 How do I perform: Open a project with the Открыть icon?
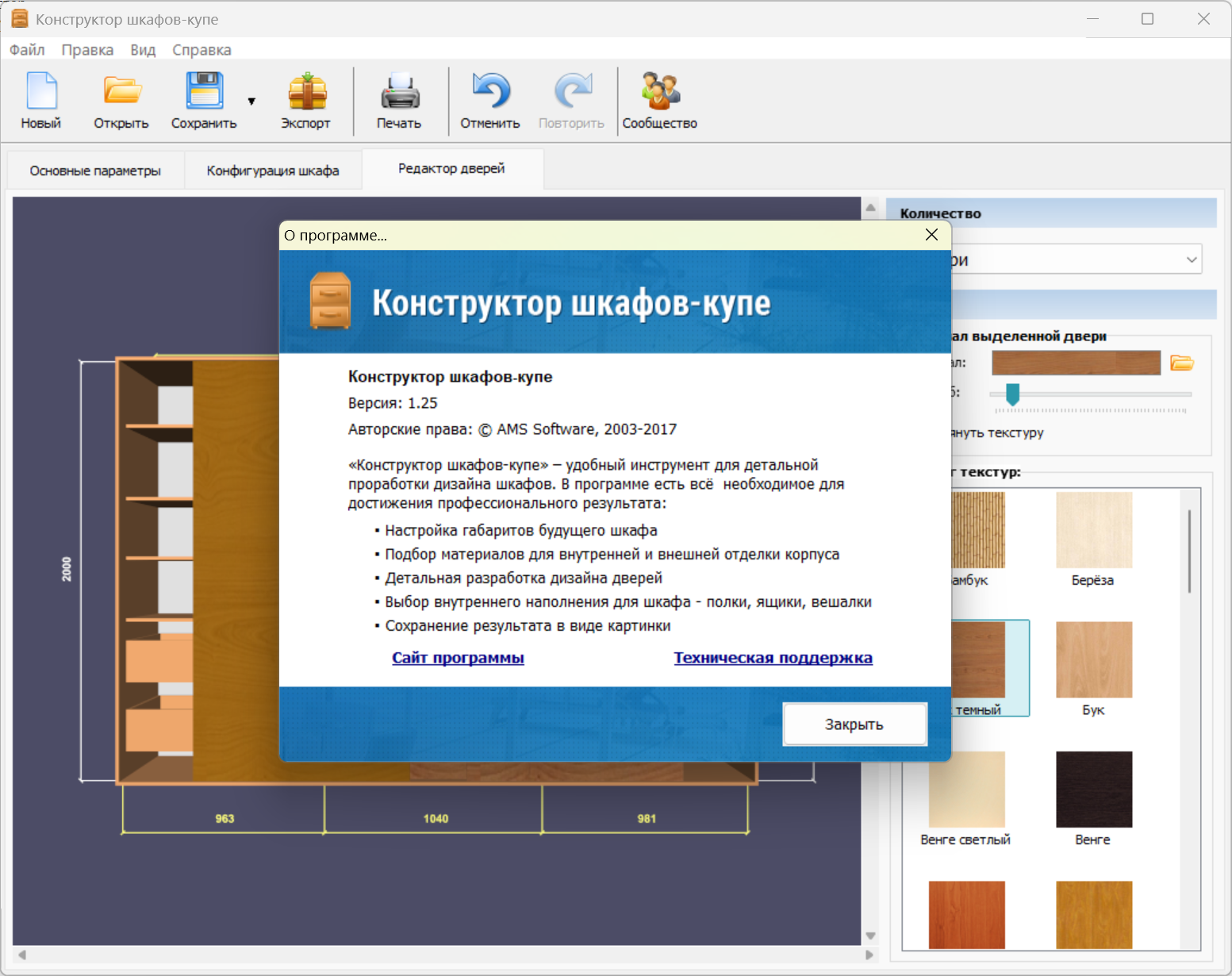click(x=121, y=91)
